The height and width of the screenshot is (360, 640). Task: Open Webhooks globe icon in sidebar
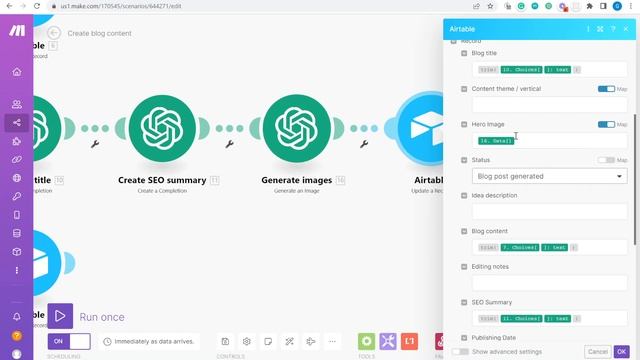point(17,178)
